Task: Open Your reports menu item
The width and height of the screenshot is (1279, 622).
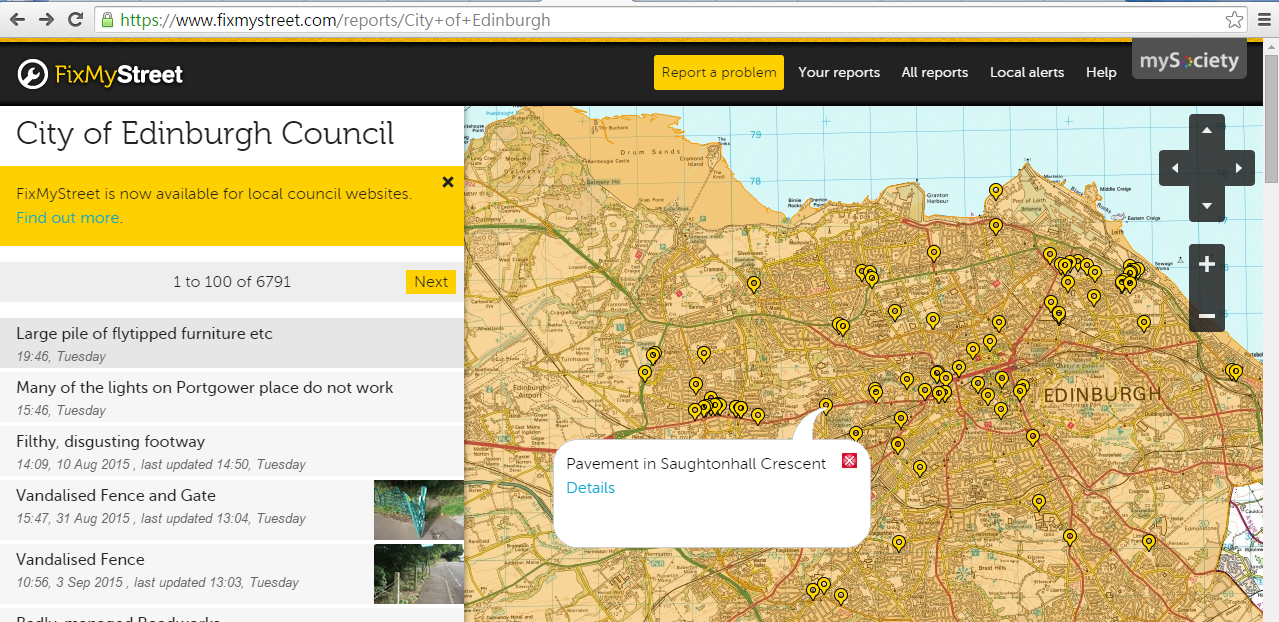Action: 839,72
